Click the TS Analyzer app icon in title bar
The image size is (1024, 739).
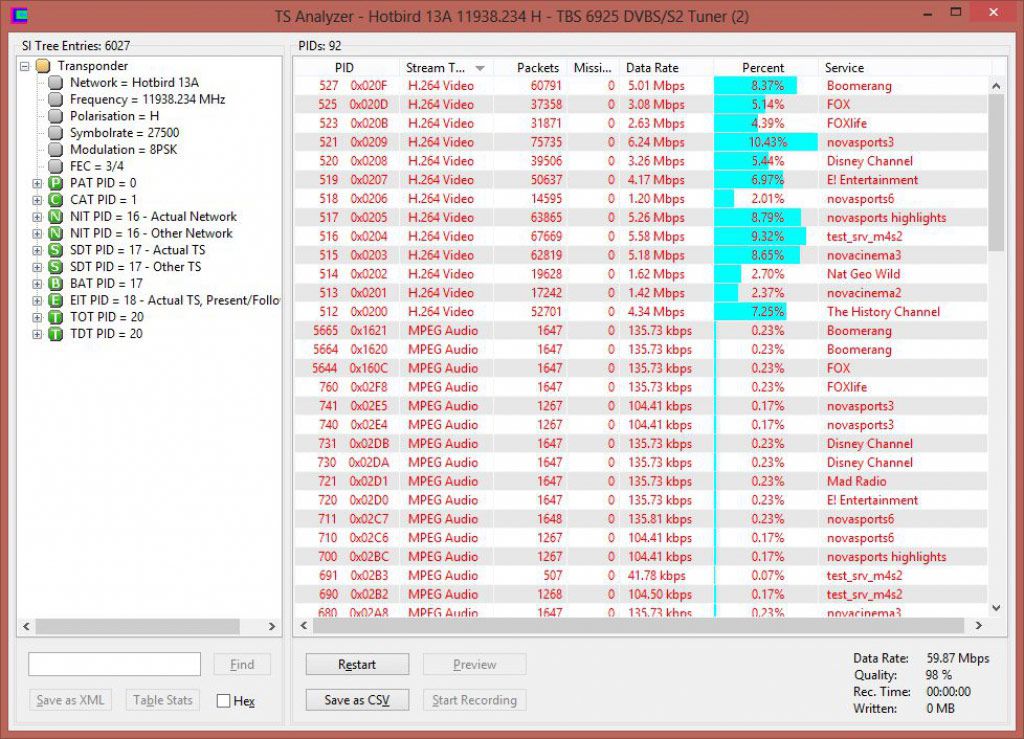(x=17, y=16)
